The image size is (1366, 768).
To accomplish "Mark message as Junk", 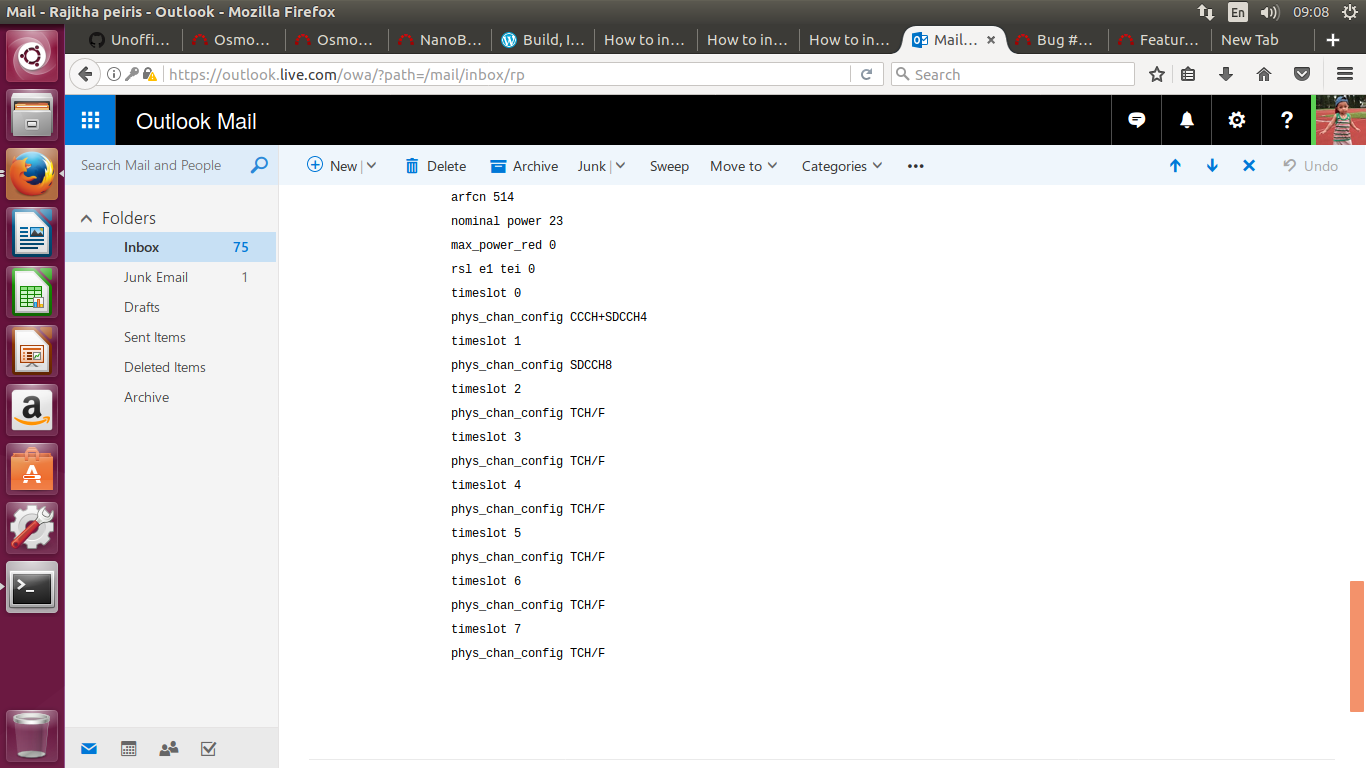I will pyautogui.click(x=591, y=166).
